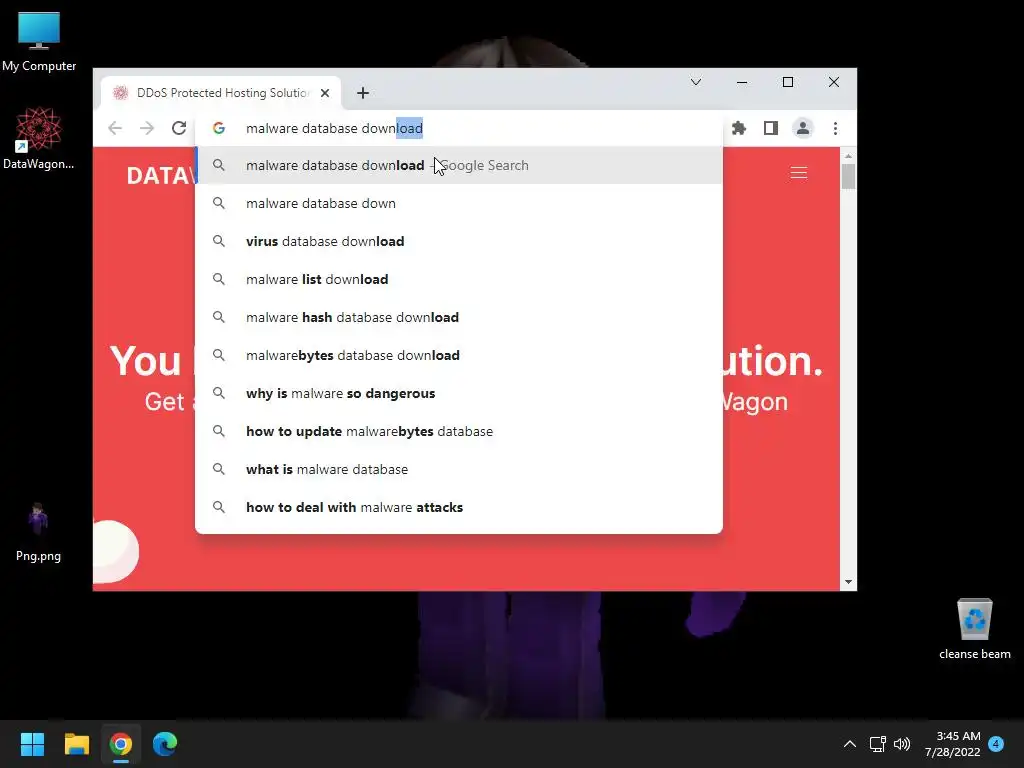Open the tab search chevron dropdown
This screenshot has height=768, width=1024.
696,82
